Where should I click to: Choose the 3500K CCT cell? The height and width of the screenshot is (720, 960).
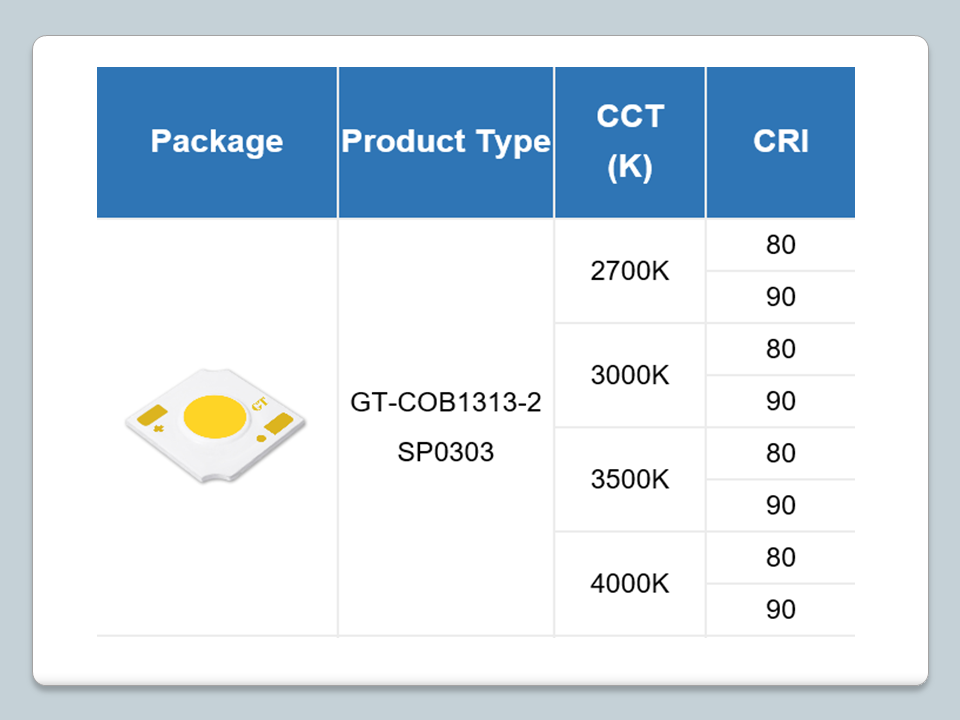pyautogui.click(x=630, y=480)
